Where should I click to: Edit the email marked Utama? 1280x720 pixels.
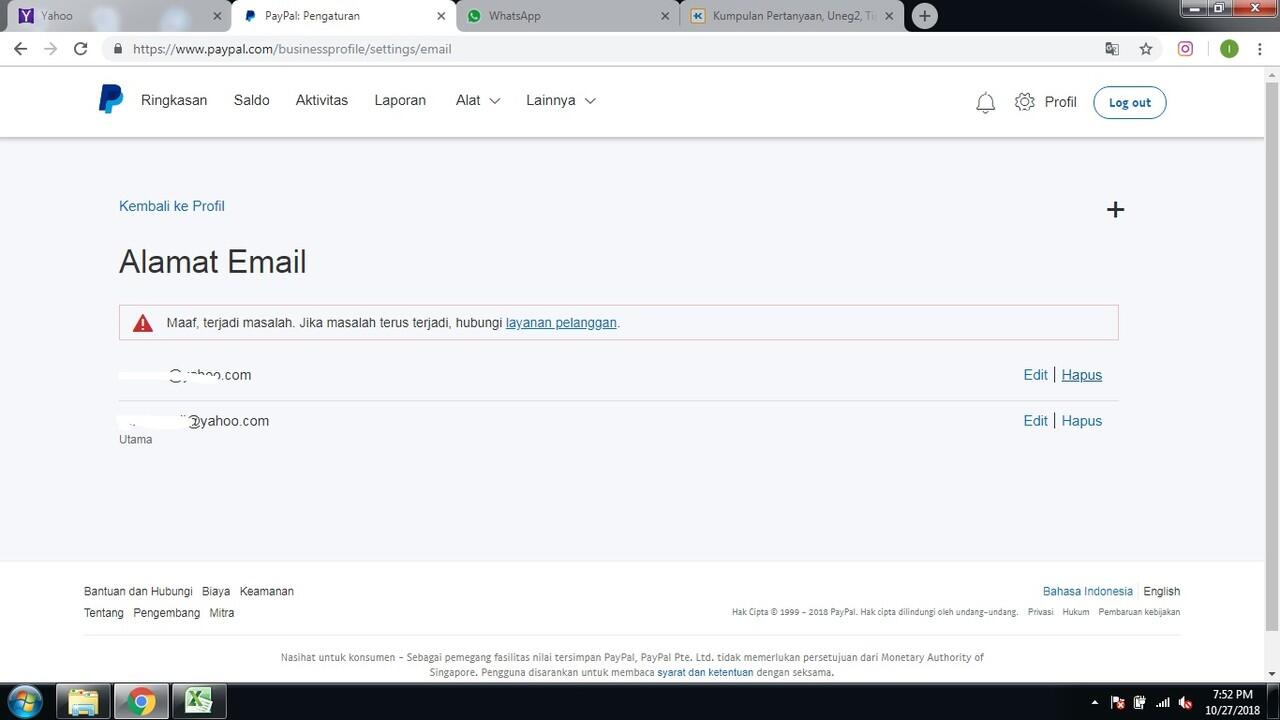[1035, 421]
